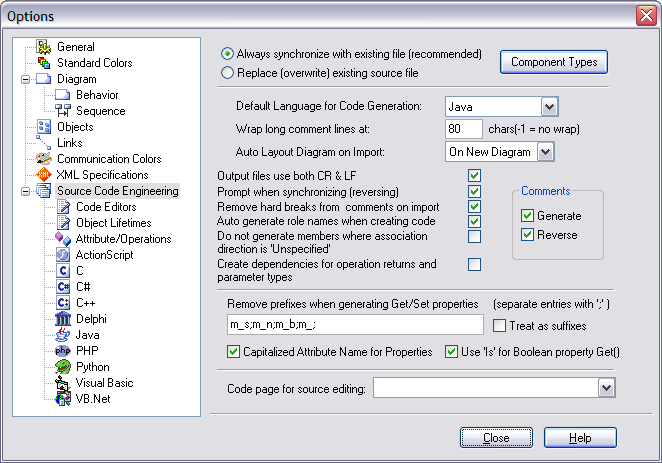This screenshot has width=662, height=463.
Task: Click the Visual Basic icon
Action: click(x=62, y=383)
